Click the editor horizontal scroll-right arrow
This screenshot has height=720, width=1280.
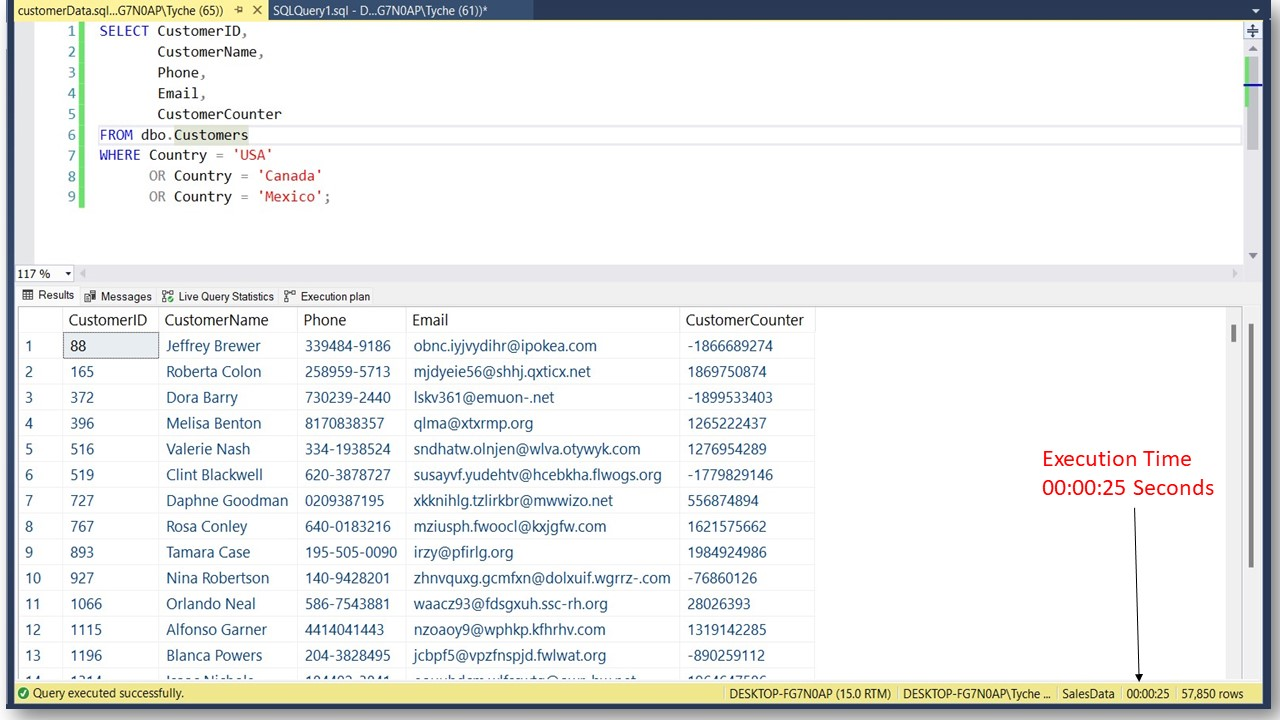pos(1236,274)
